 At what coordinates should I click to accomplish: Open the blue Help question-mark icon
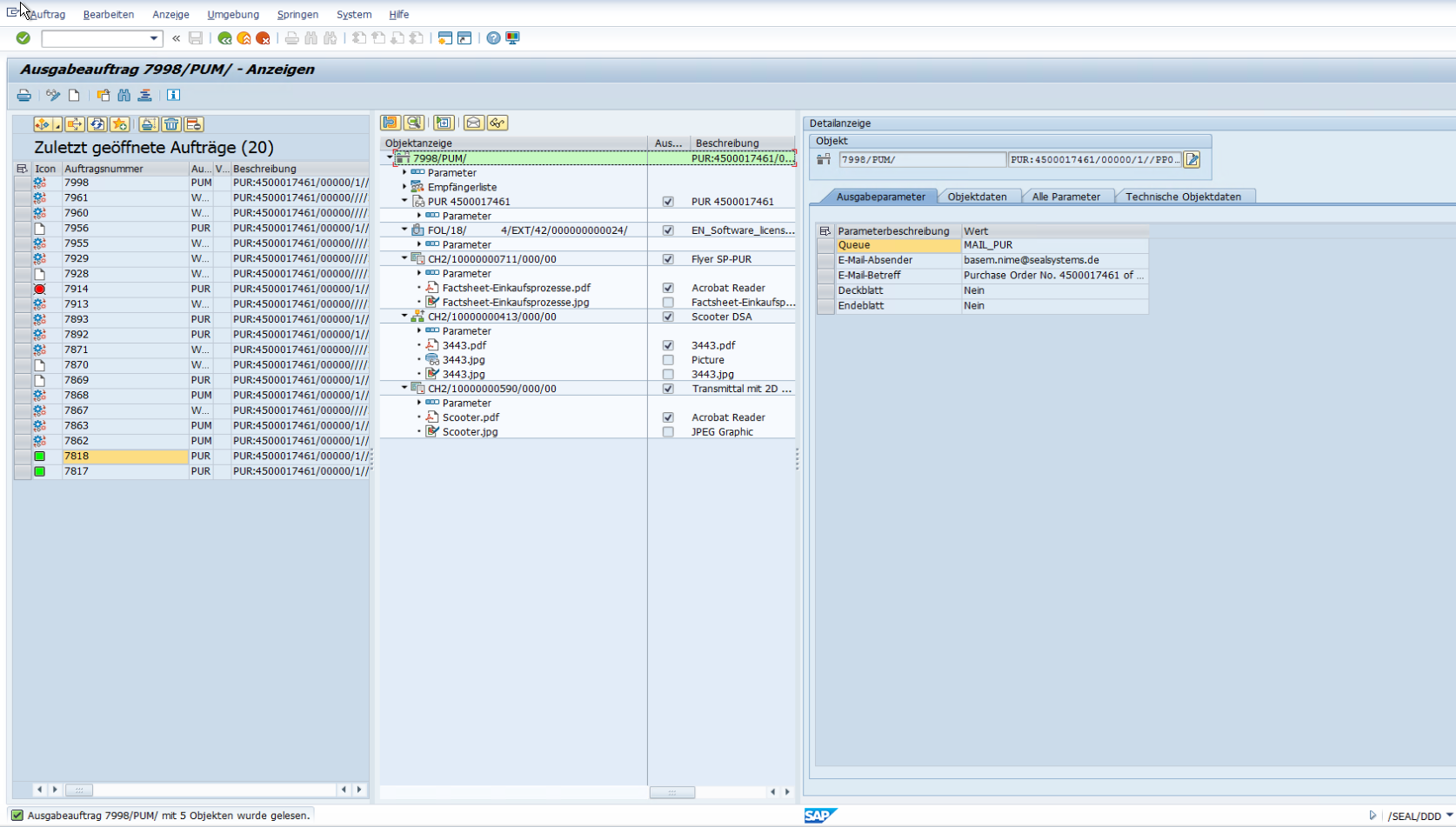(x=493, y=38)
